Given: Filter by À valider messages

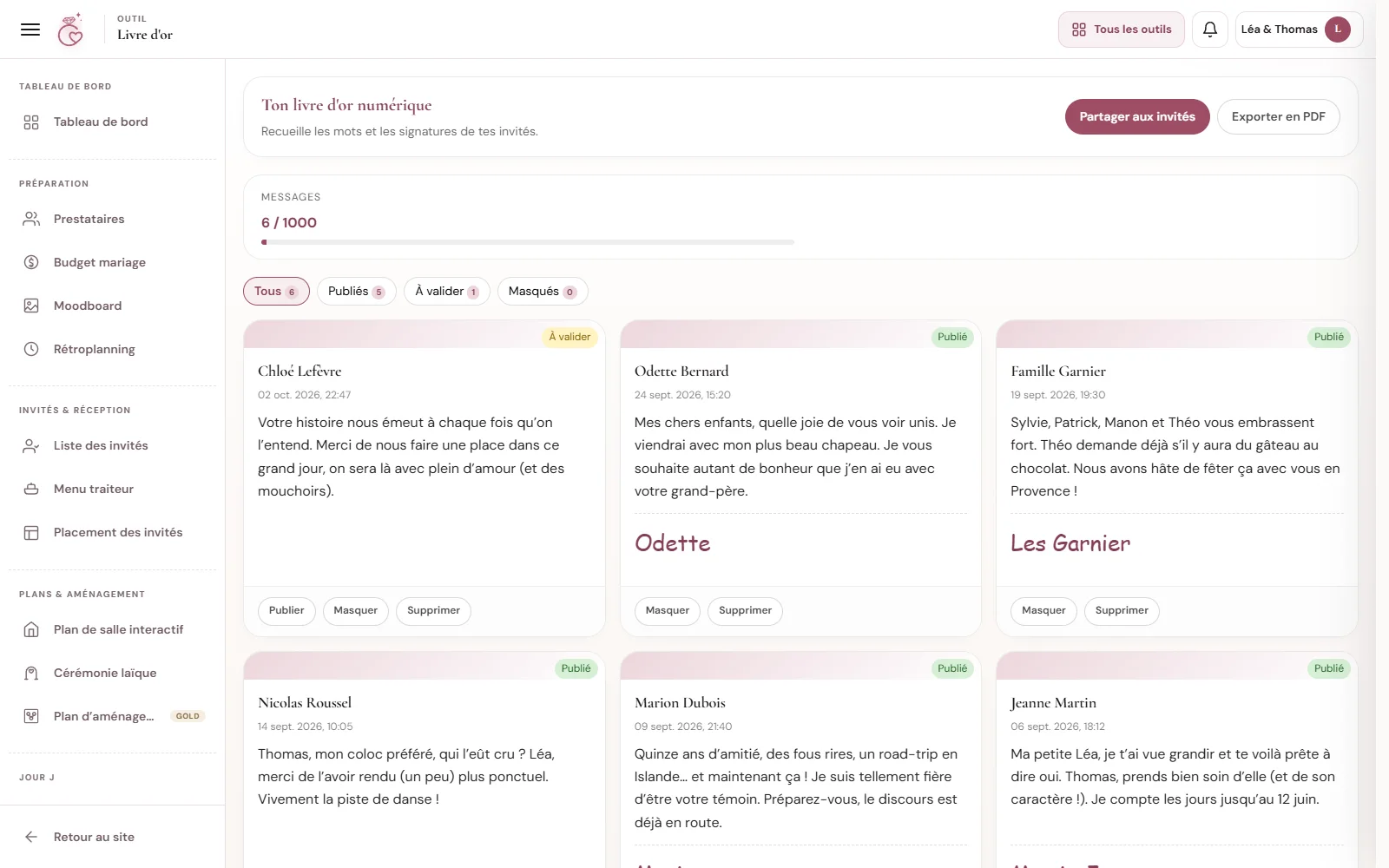Looking at the screenshot, I should [x=446, y=292].
